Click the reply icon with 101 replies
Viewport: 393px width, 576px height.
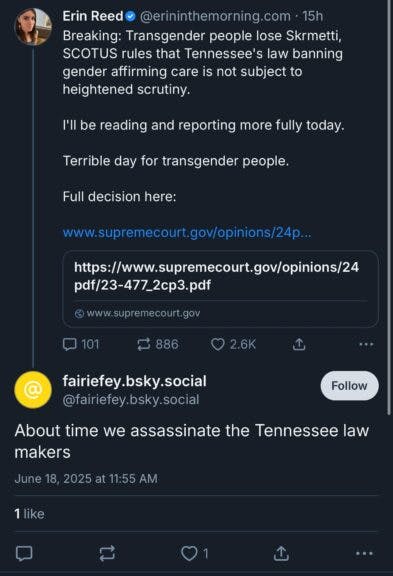[x=69, y=345]
